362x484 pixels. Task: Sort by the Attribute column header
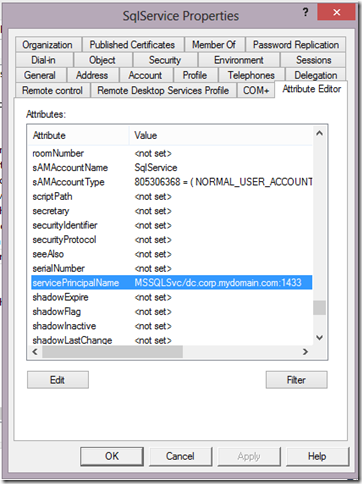click(79, 135)
